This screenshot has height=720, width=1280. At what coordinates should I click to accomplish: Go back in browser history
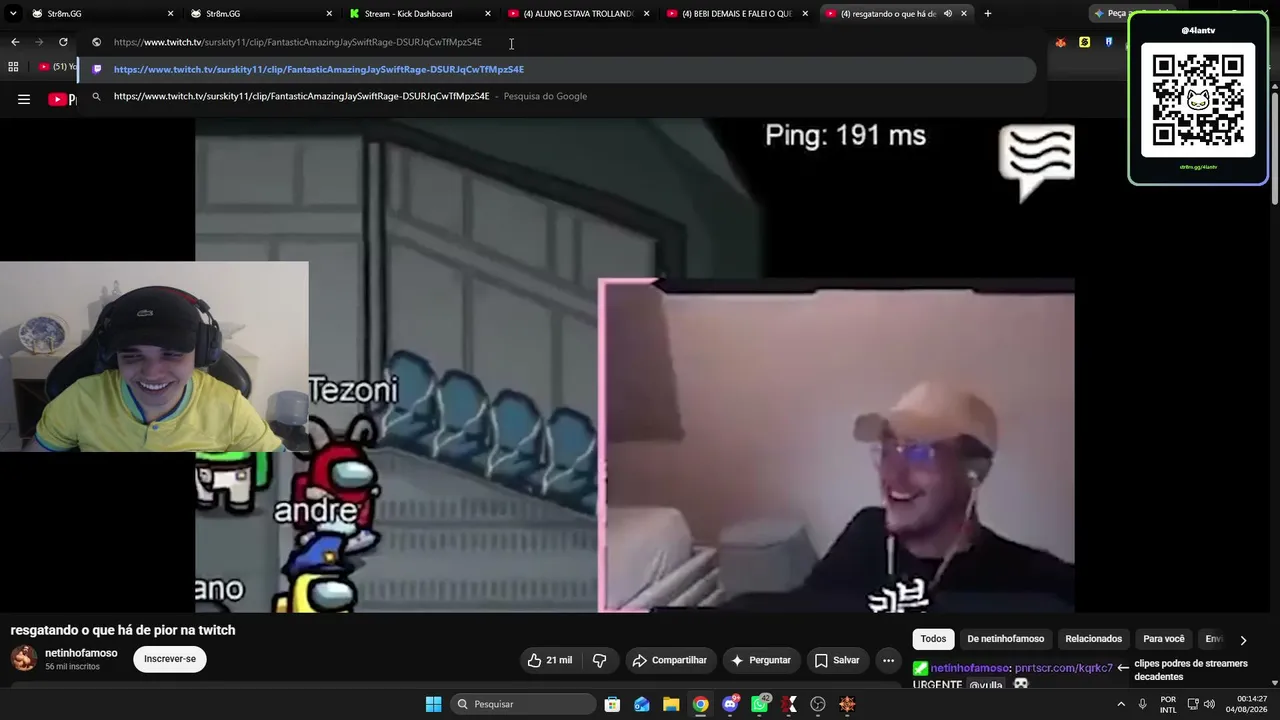(15, 42)
